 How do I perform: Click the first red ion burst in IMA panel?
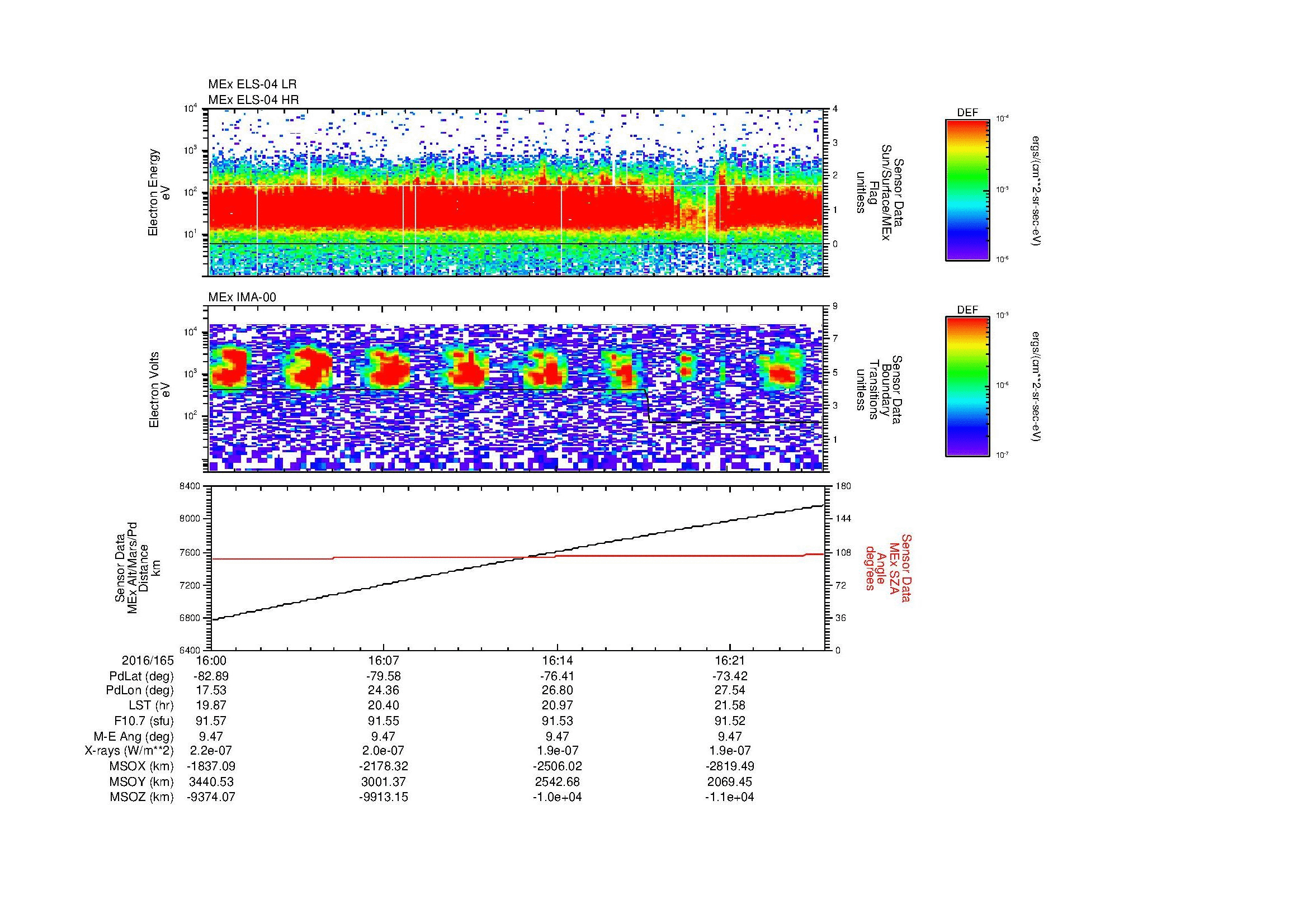[x=229, y=368]
